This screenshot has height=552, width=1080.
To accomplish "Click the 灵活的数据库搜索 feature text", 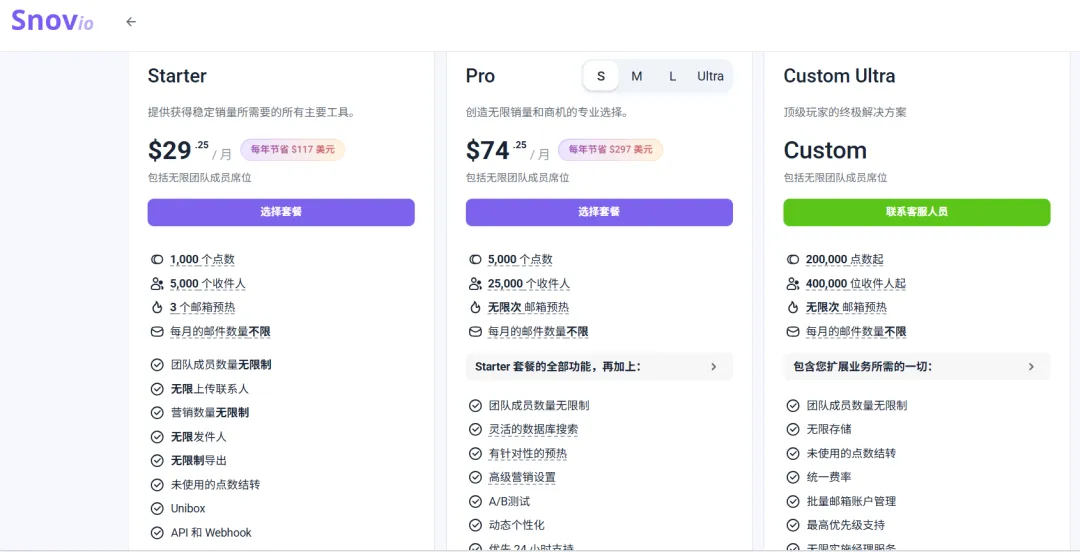I will 534,429.
